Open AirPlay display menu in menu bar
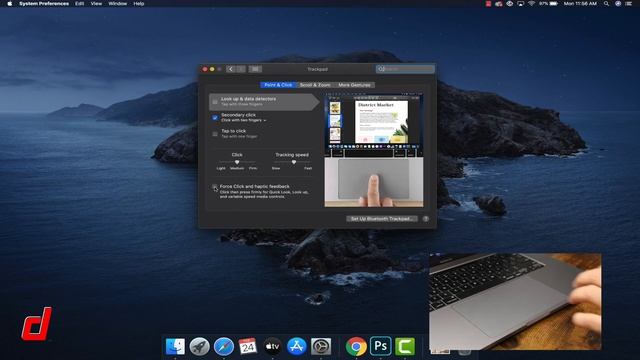 coord(520,4)
